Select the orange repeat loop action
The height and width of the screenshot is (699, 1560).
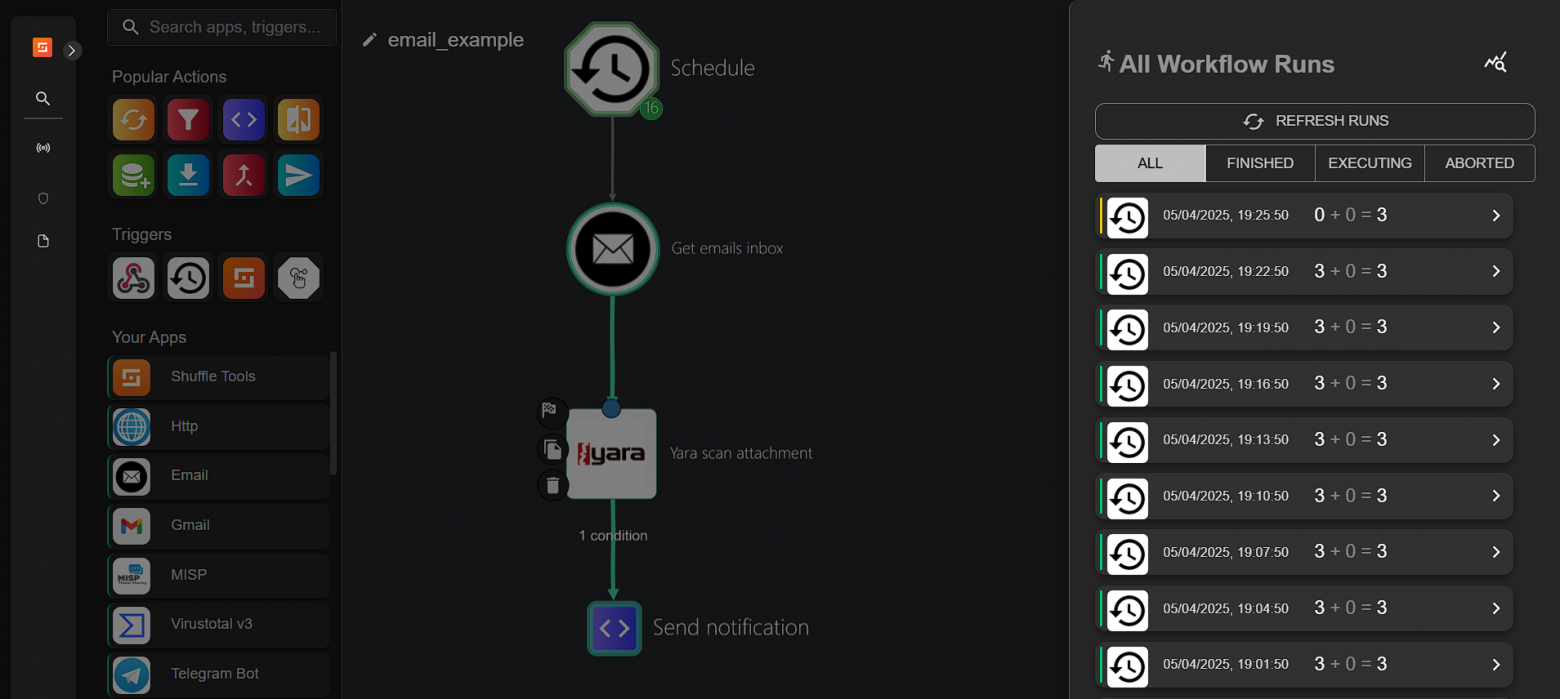133,120
